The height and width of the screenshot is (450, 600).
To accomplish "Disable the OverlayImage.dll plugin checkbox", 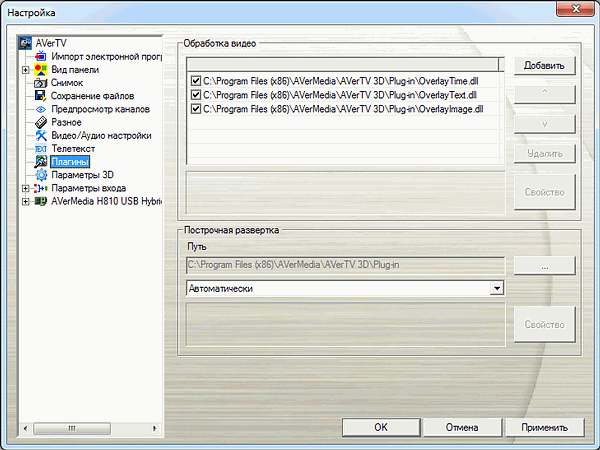I will coord(196,109).
